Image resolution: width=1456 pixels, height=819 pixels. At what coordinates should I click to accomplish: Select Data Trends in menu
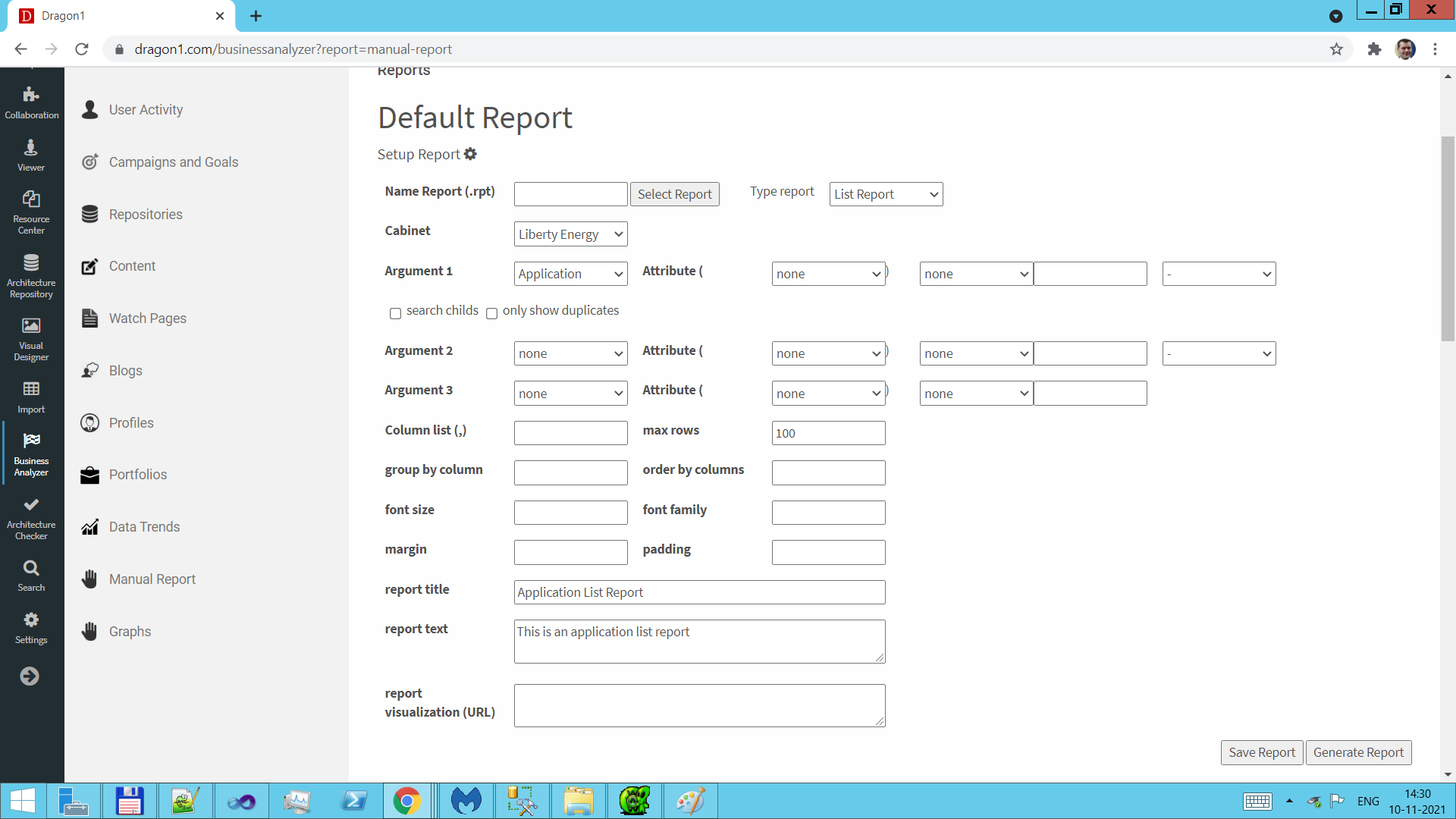click(144, 527)
